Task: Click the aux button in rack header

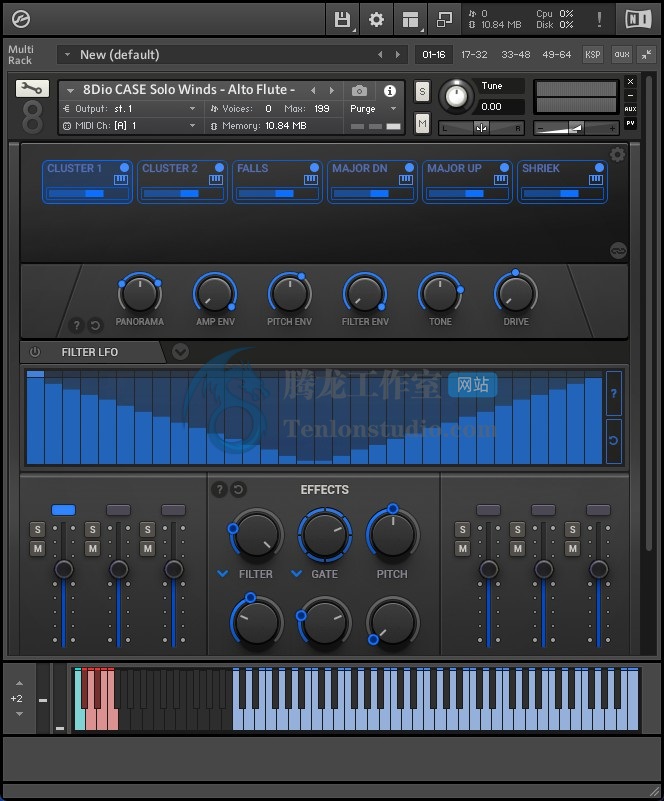Action: 622,54
